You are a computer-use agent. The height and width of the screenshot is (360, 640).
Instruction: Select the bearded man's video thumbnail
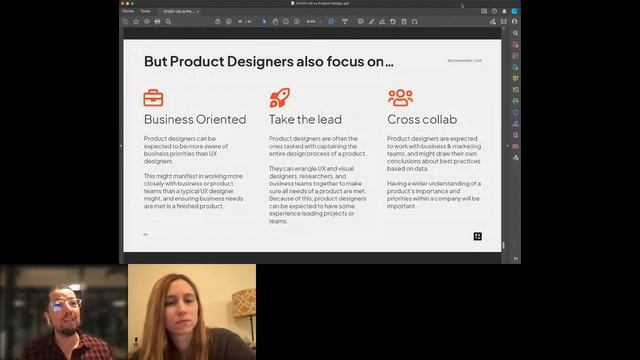tap(64, 312)
